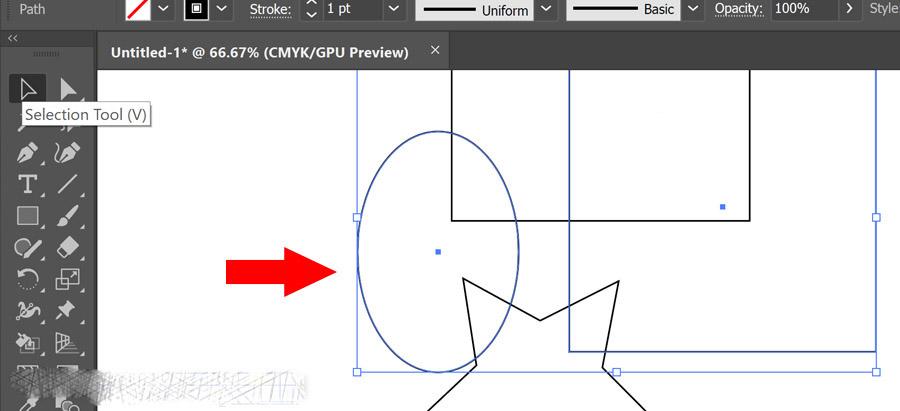Viewport: 900px width, 411px height.
Task: Click the 100% opacity input field
Action: tap(803, 9)
